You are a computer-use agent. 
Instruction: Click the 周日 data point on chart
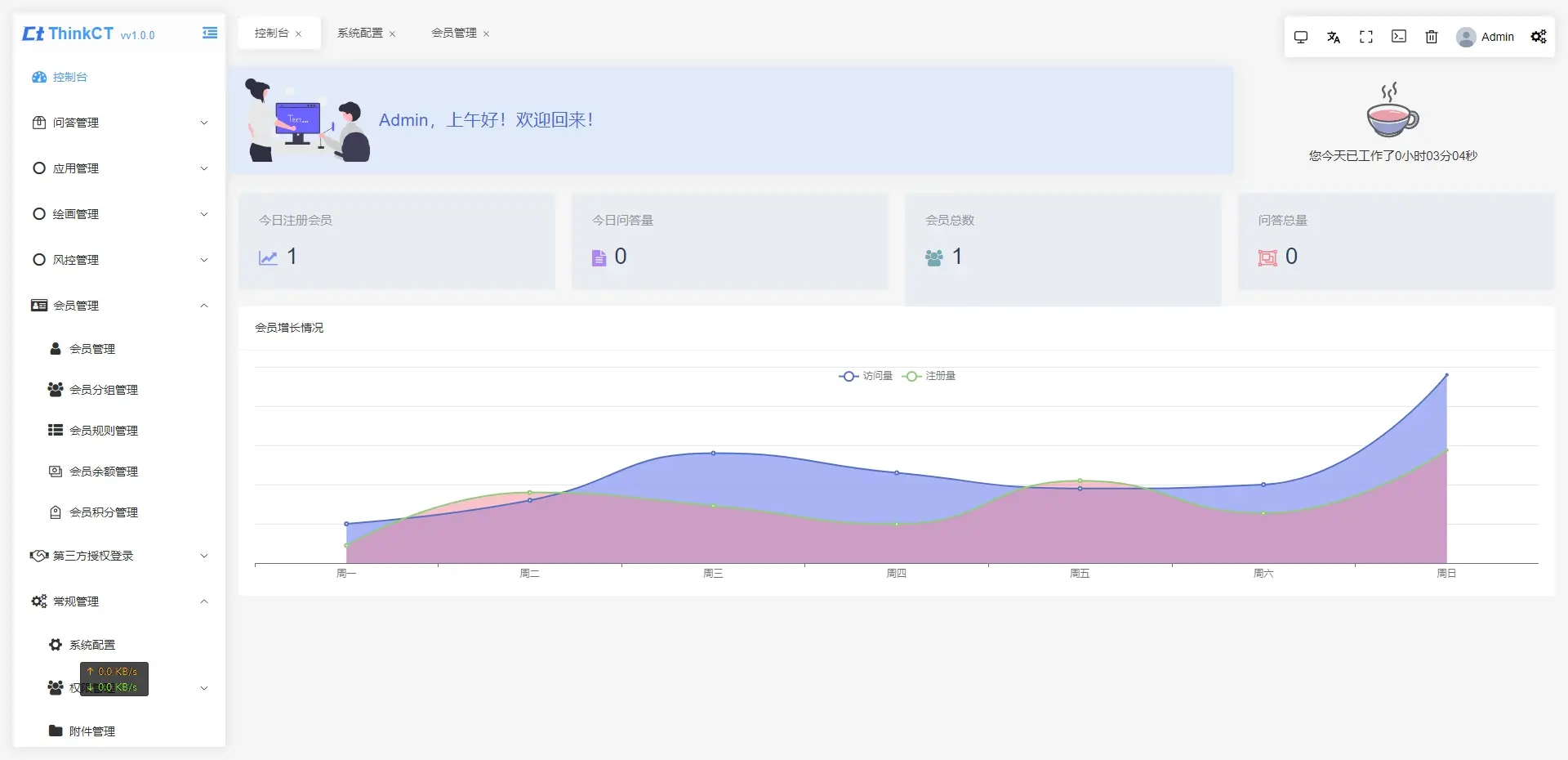tap(1446, 375)
